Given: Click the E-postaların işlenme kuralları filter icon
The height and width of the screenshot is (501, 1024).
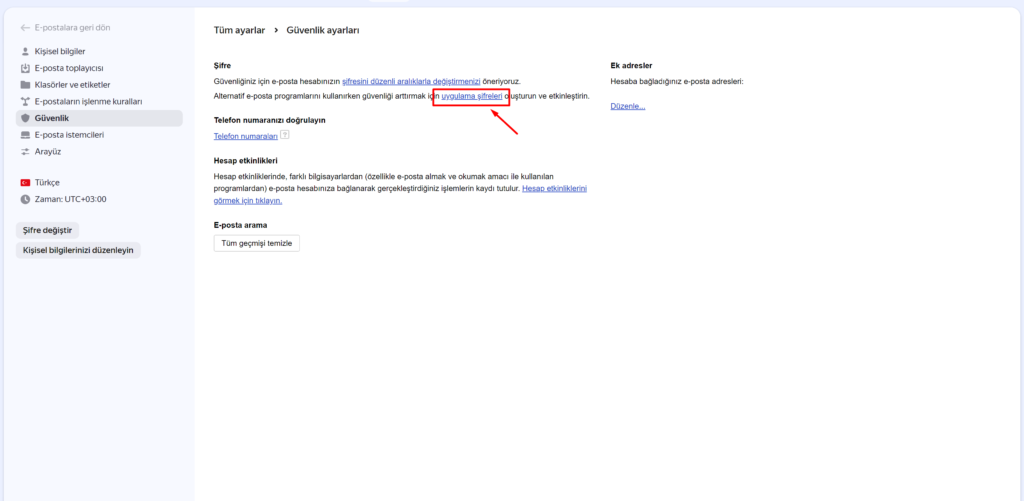Looking at the screenshot, I should 26,102.
